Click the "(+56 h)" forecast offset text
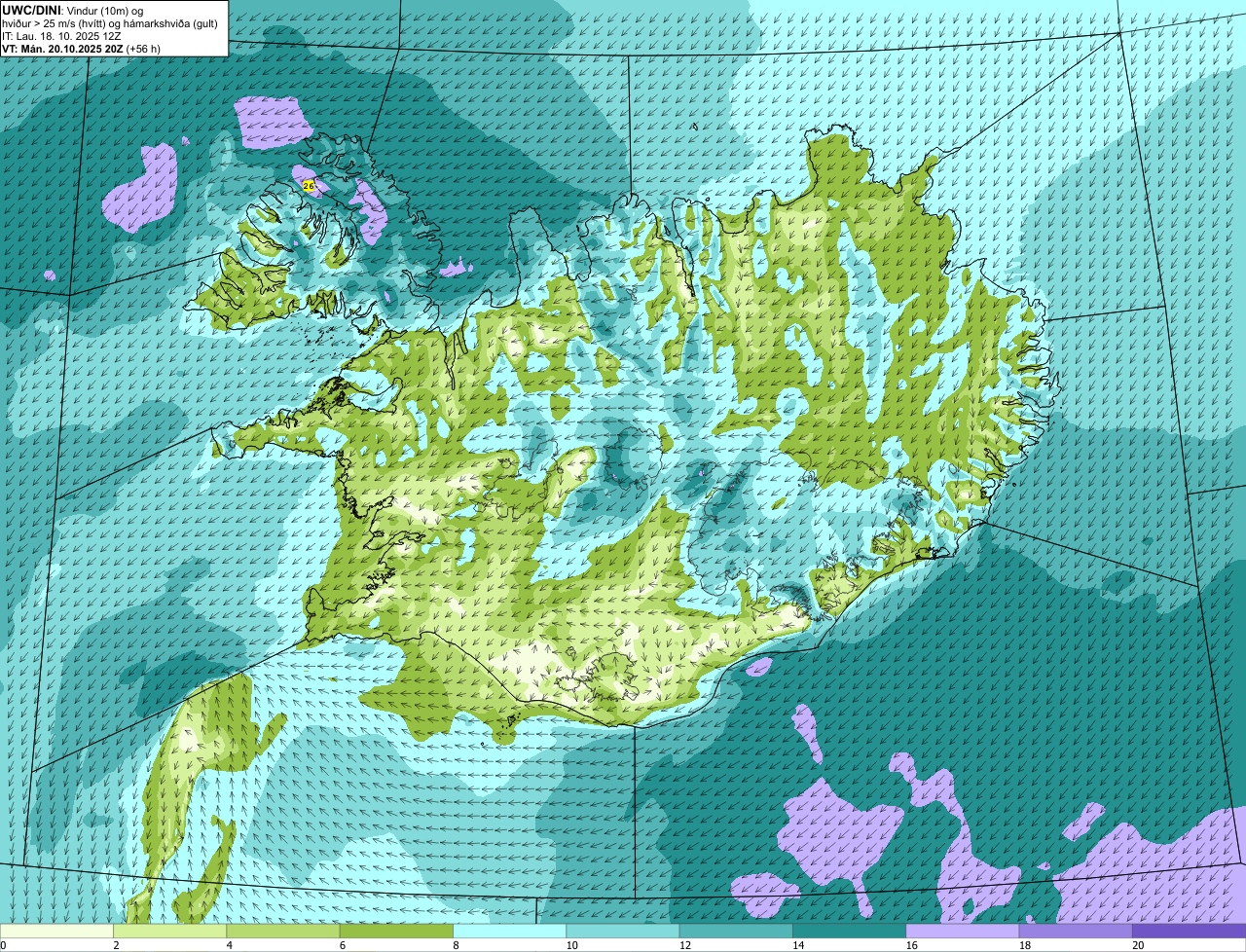Screen dimensions: 1246x952 click(x=143, y=49)
